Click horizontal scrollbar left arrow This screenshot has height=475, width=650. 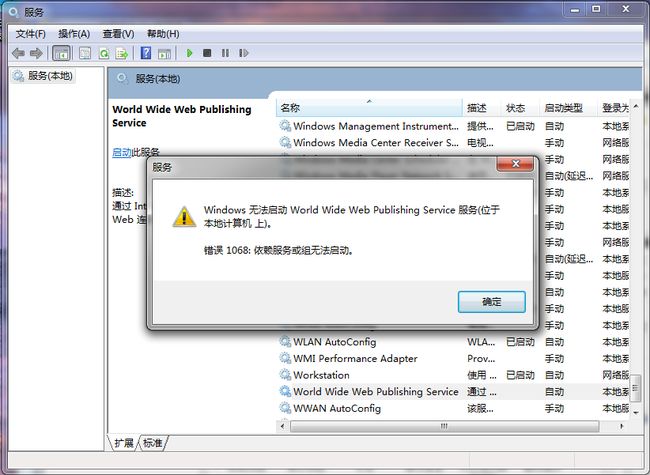[283, 426]
